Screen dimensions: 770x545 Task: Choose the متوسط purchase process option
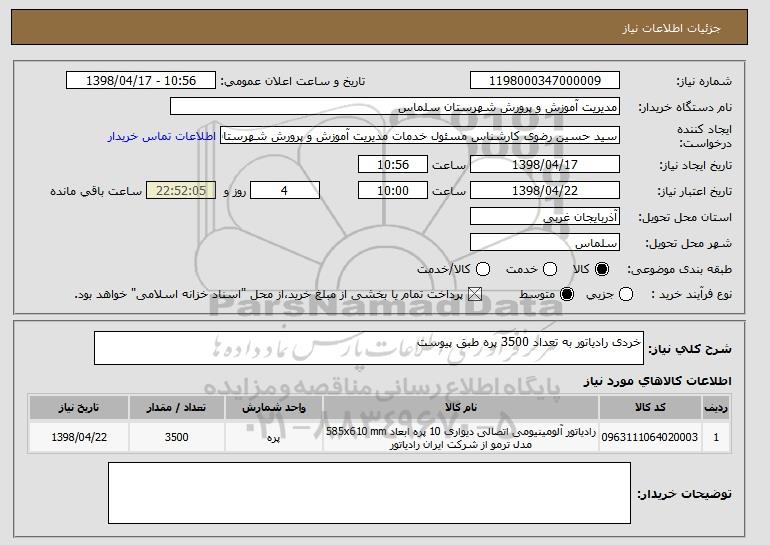tap(567, 295)
